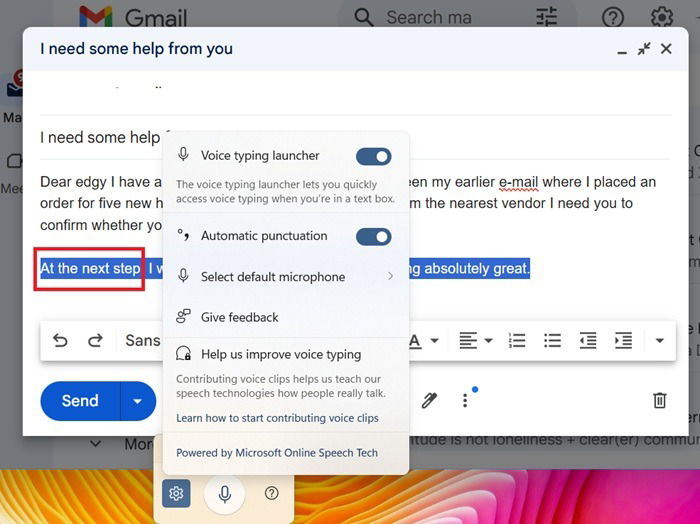The image size is (700, 524).
Task: Undo the last edit in compose toolbar
Action: pyautogui.click(x=60, y=341)
